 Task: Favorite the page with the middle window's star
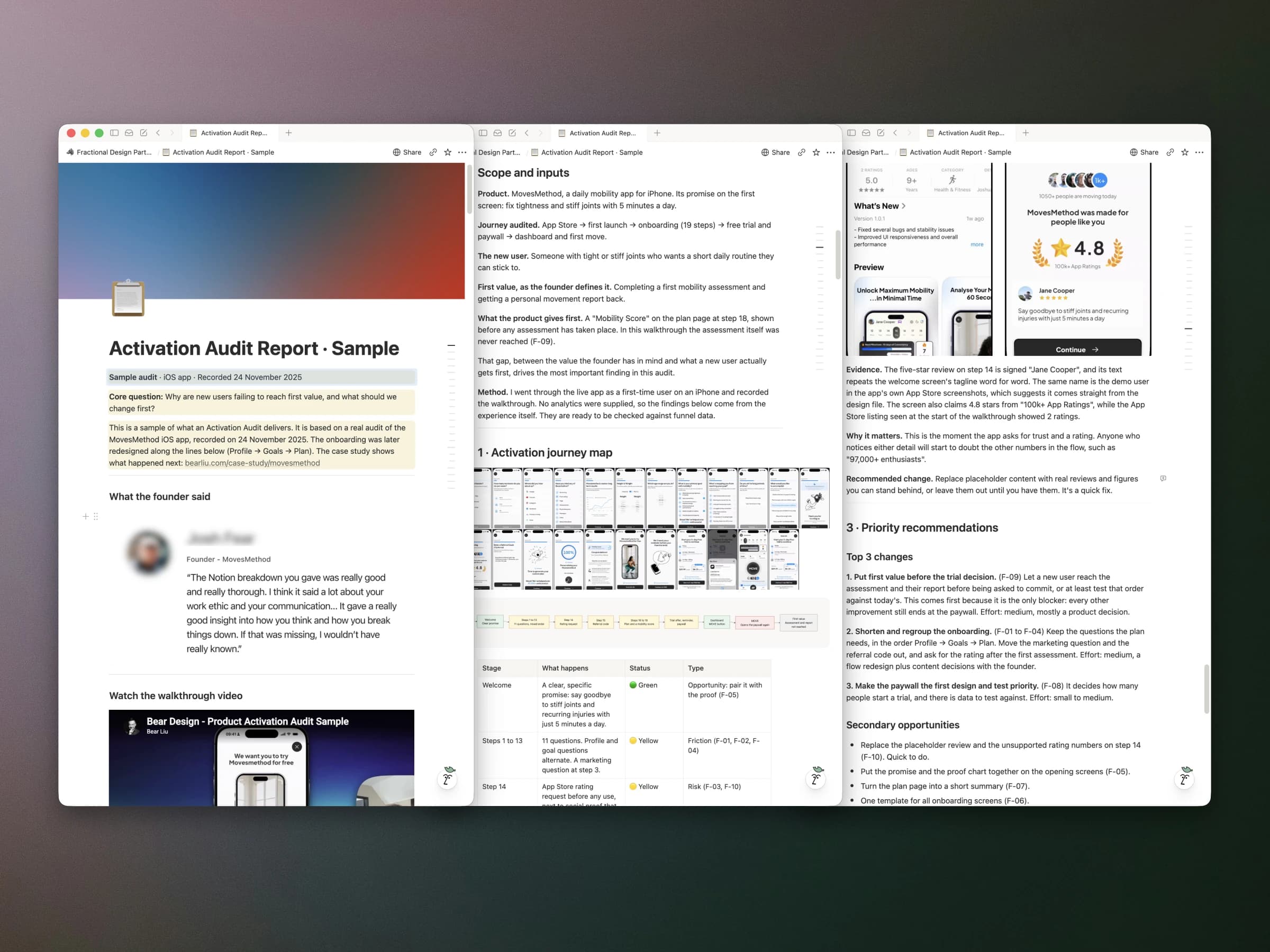click(x=817, y=152)
